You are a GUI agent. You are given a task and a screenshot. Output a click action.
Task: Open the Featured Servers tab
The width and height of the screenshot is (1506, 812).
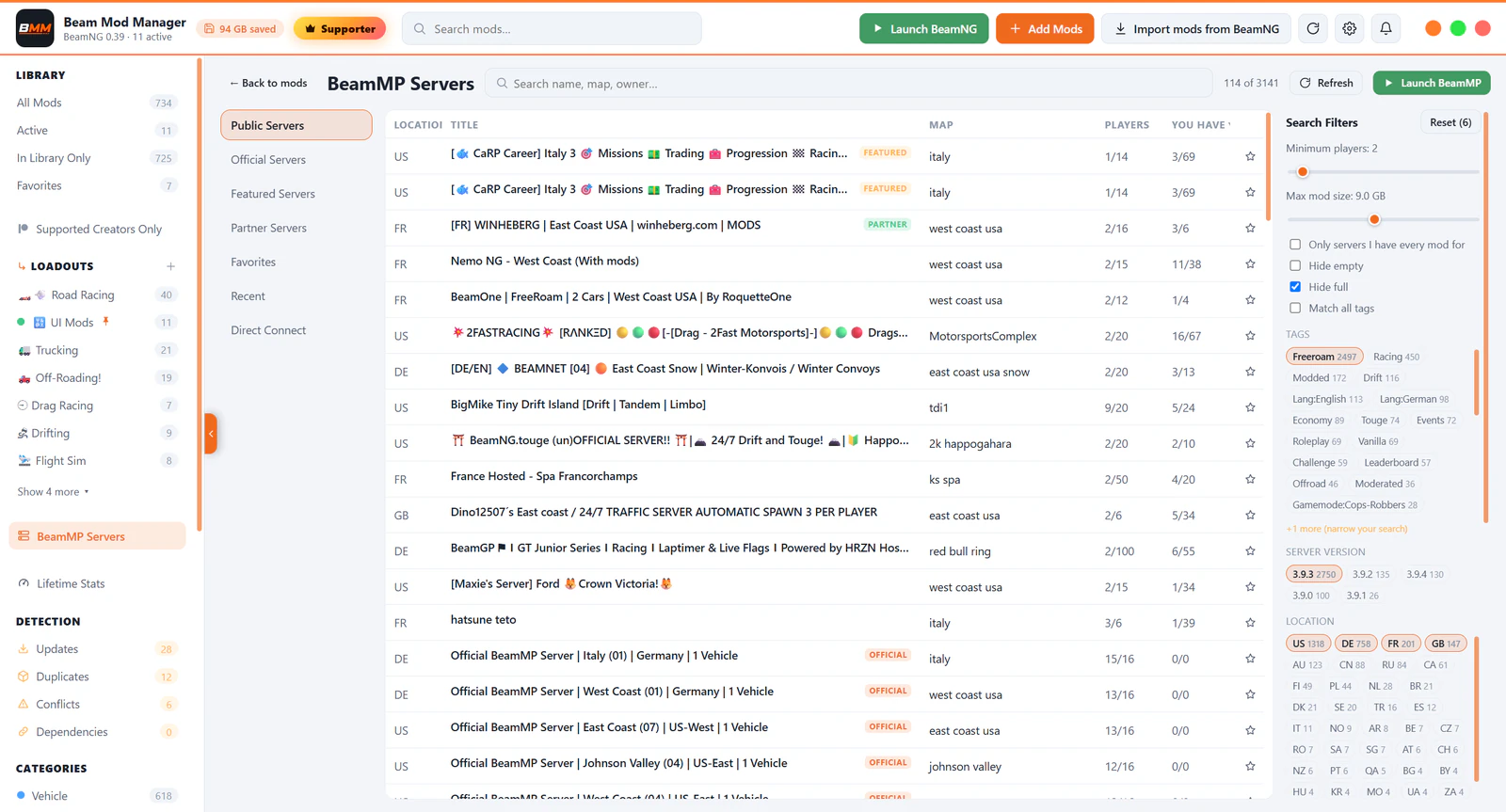pyautogui.click(x=296, y=194)
